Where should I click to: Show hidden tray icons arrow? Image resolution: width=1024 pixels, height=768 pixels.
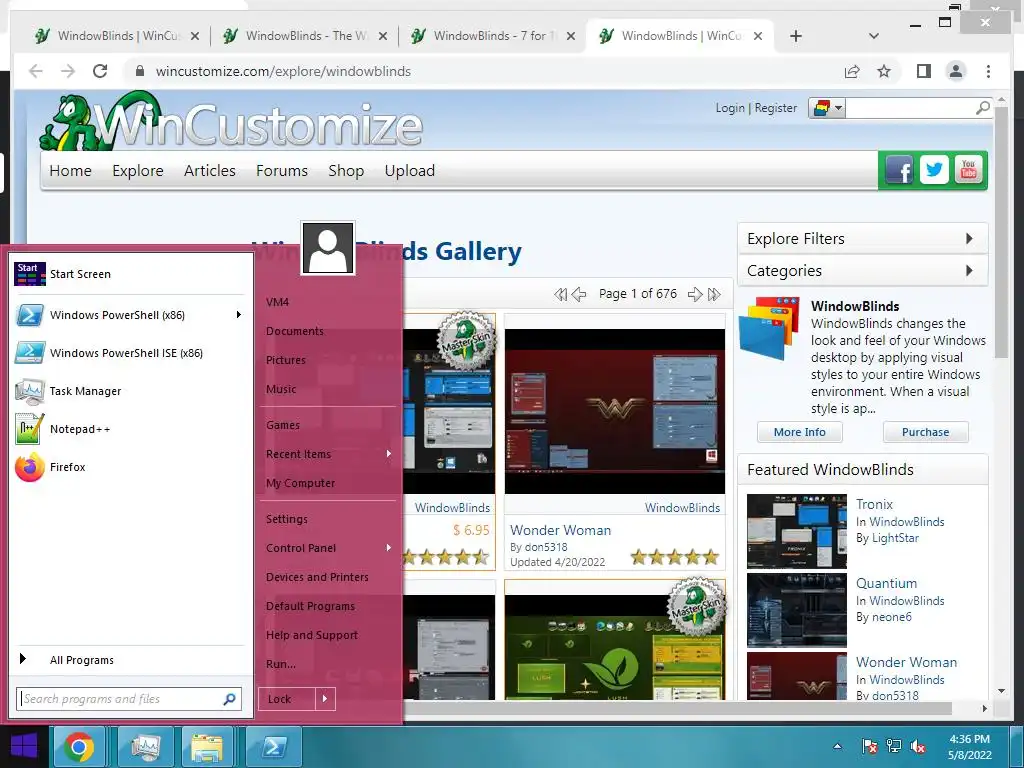pyautogui.click(x=837, y=746)
